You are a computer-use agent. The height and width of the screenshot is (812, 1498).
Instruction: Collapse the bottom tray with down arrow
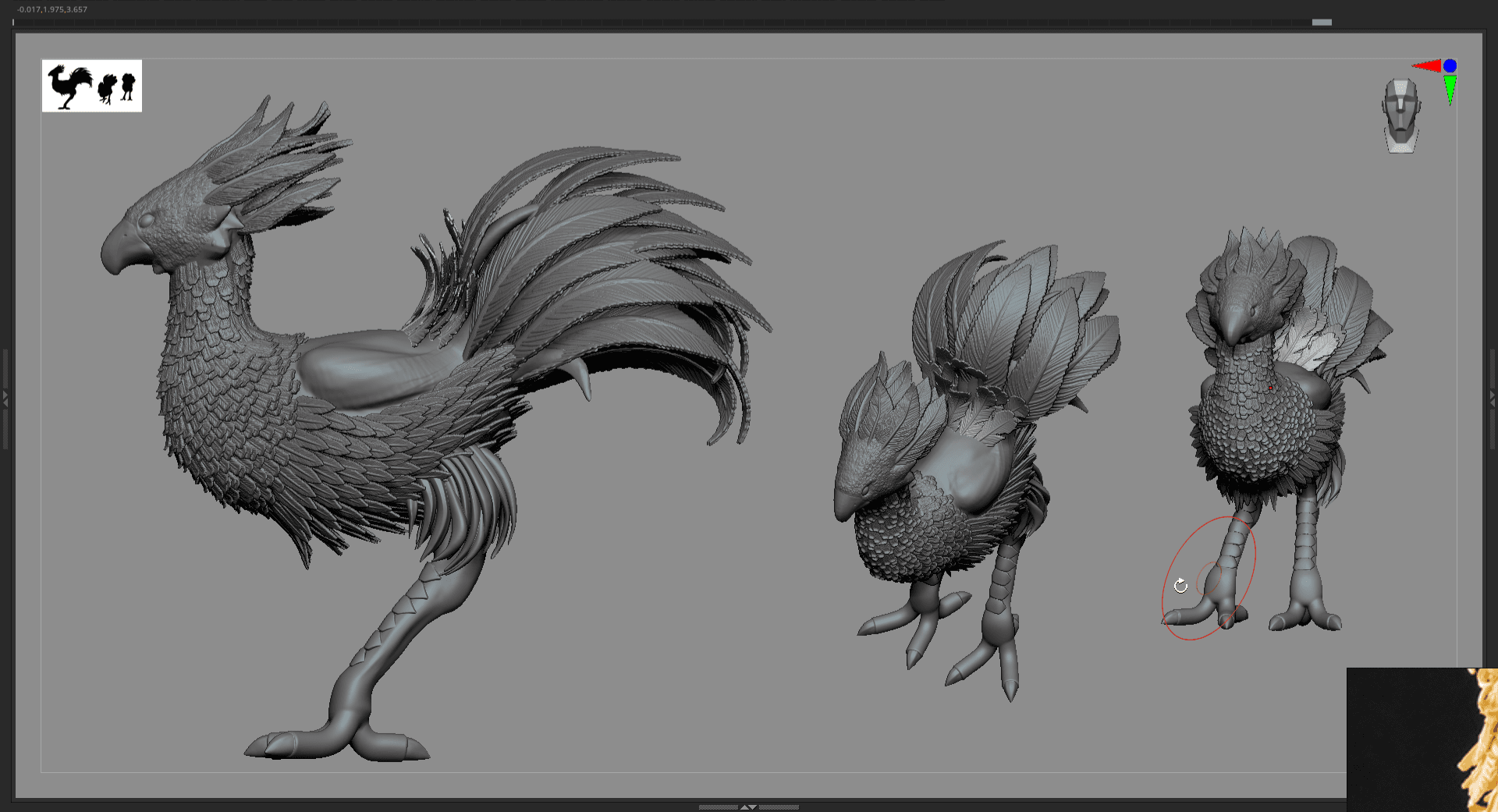point(753,807)
